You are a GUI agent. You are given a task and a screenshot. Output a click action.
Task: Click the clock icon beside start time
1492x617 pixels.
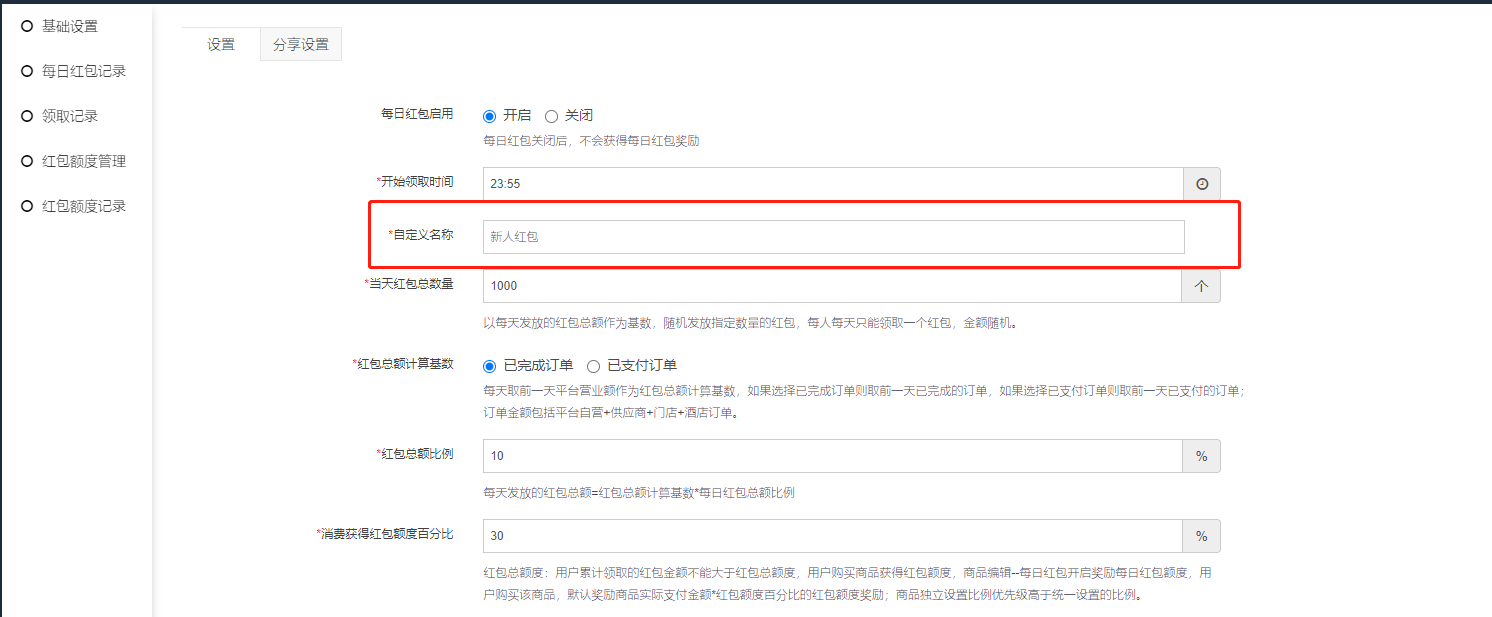[1202, 184]
